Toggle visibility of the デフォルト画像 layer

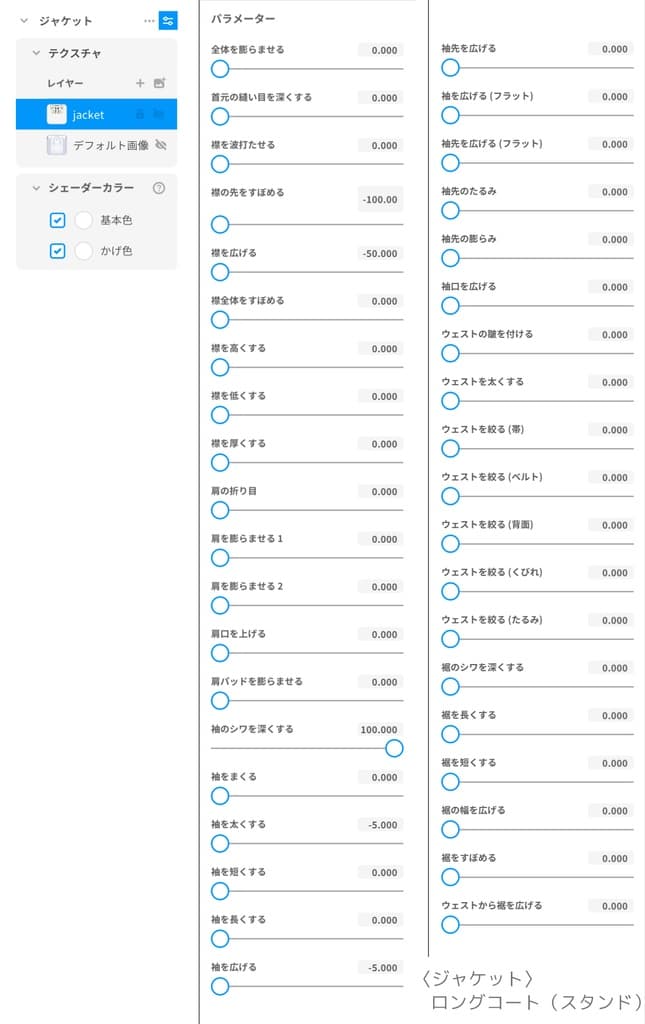click(x=160, y=145)
